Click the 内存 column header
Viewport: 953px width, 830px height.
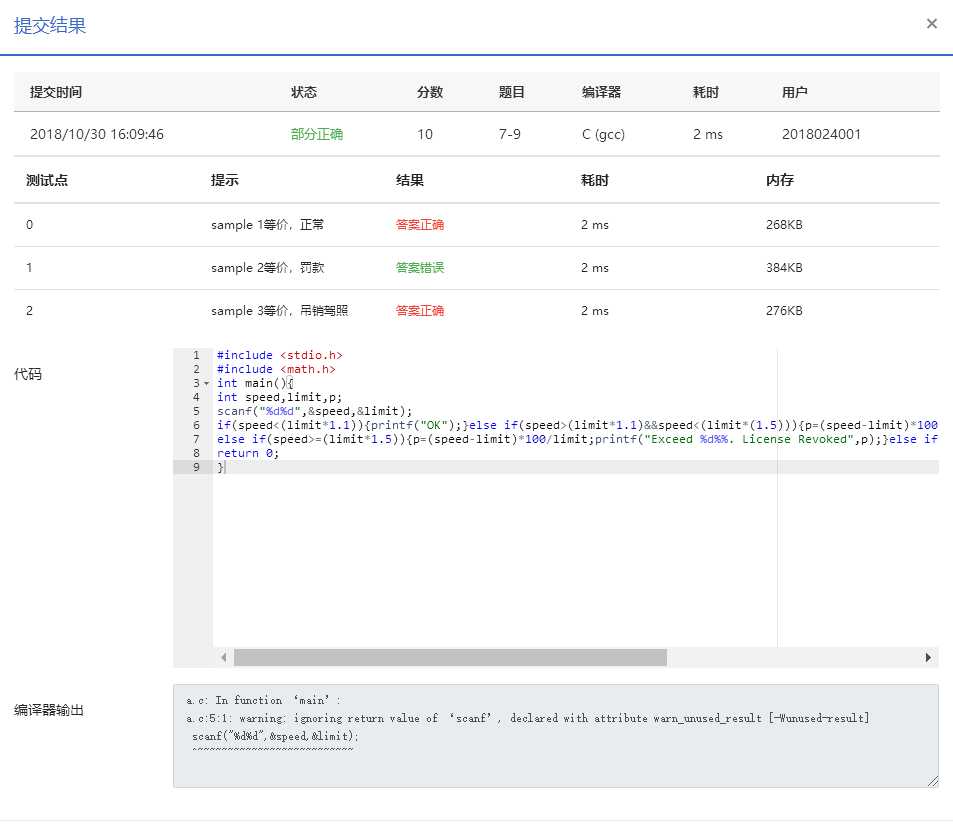tap(780, 180)
